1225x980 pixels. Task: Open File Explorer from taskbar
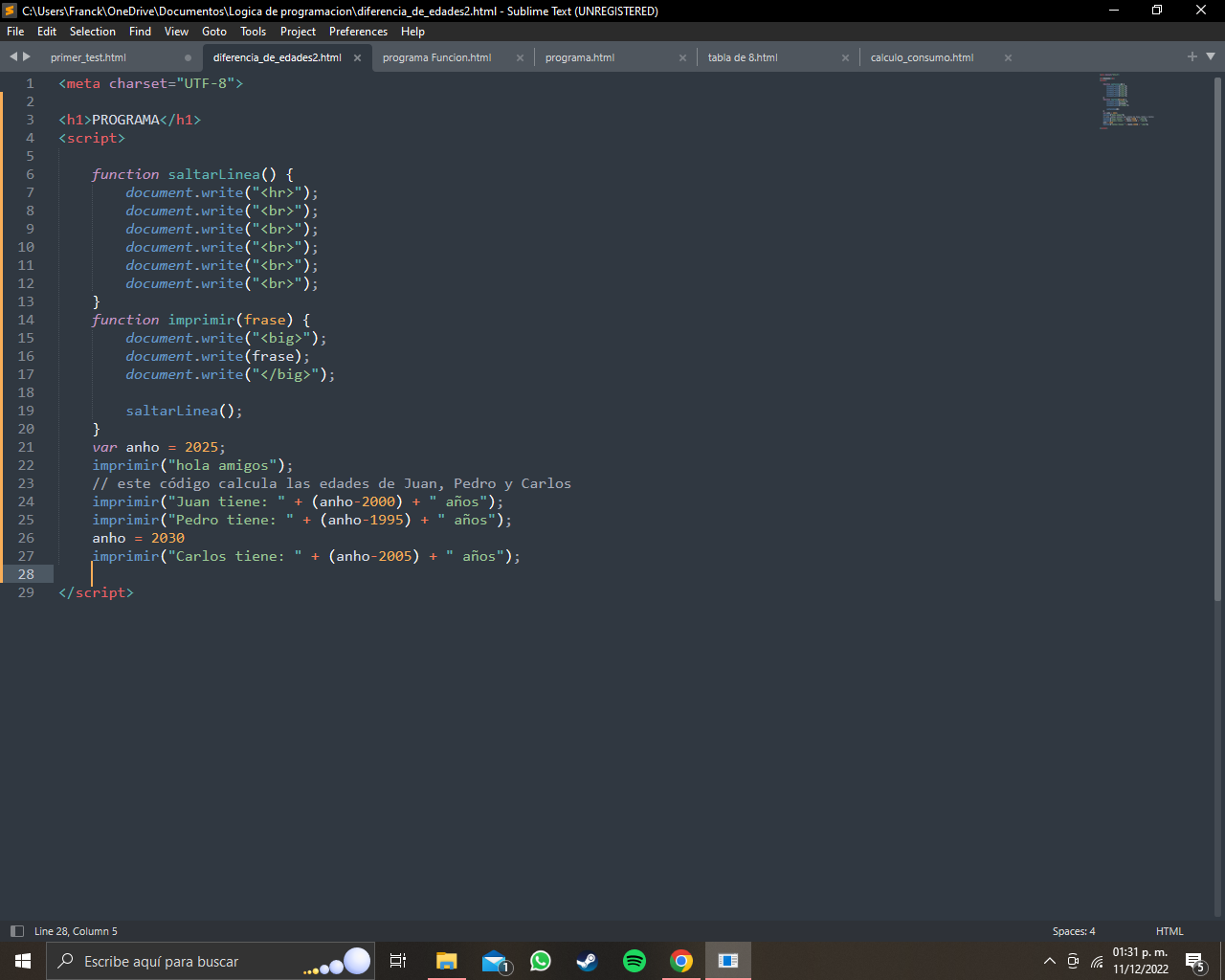(x=446, y=961)
